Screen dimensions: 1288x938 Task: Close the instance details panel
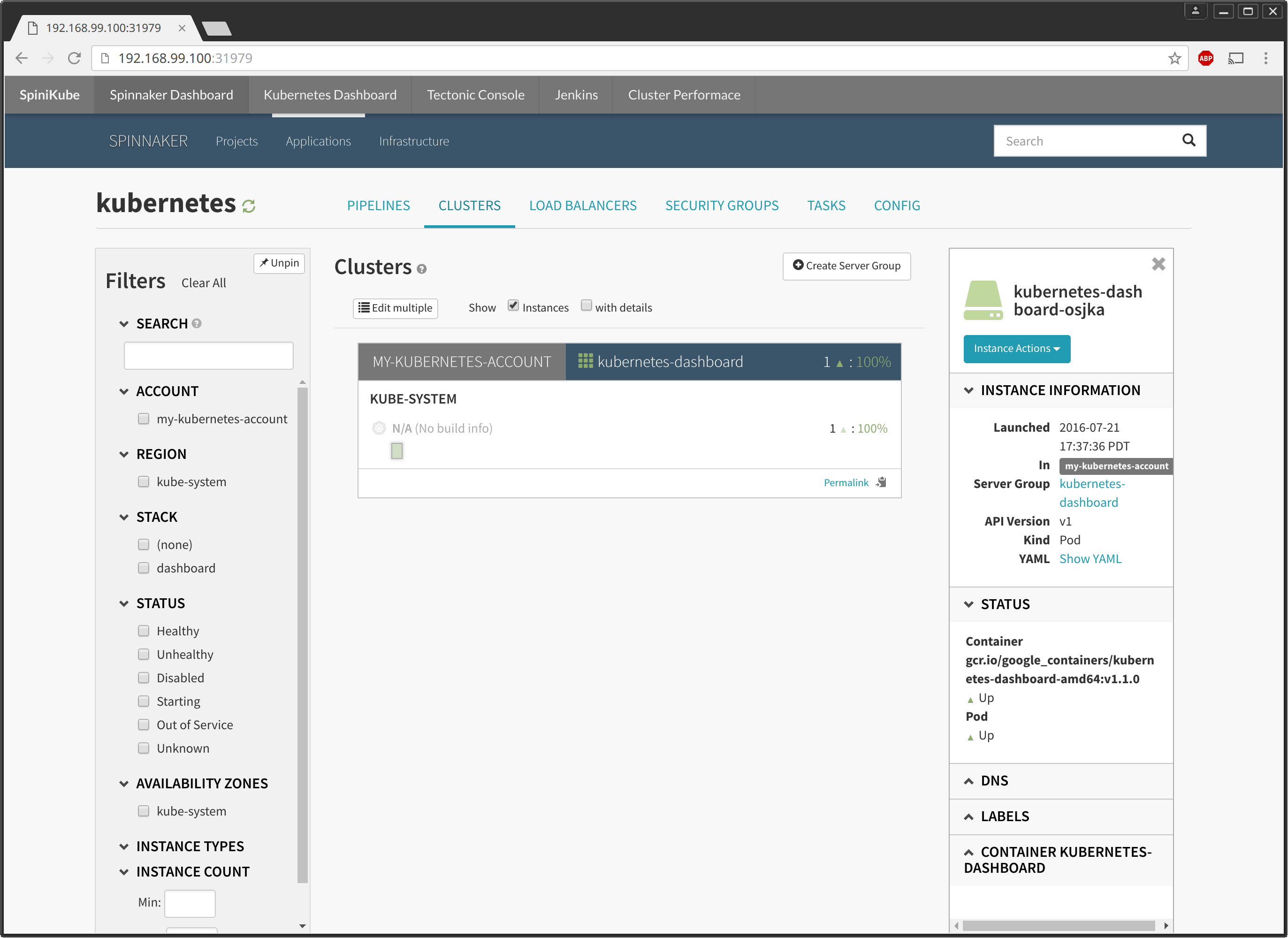[1158, 264]
